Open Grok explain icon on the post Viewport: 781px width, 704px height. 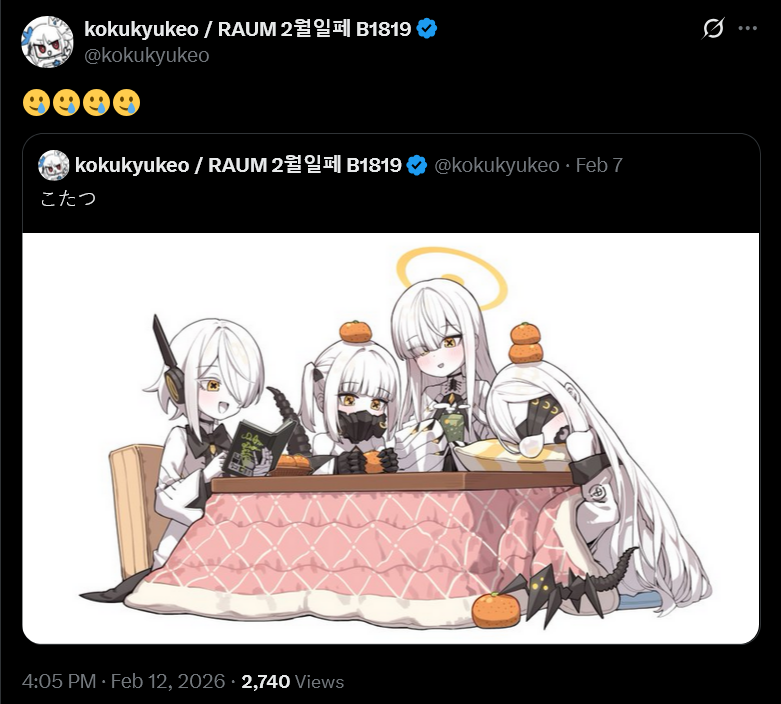click(x=713, y=28)
